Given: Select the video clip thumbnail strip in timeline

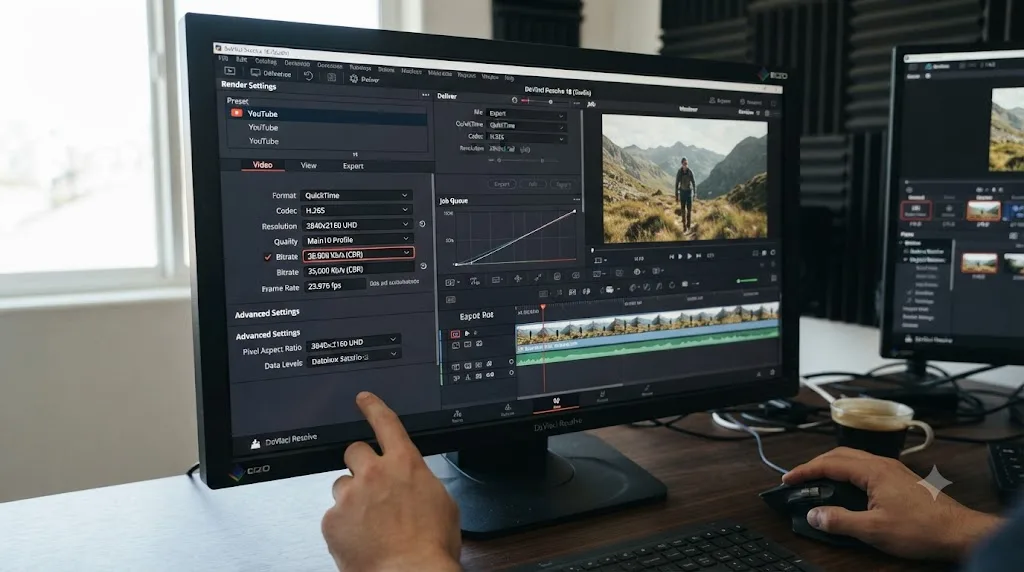Looking at the screenshot, I should 648,323.
